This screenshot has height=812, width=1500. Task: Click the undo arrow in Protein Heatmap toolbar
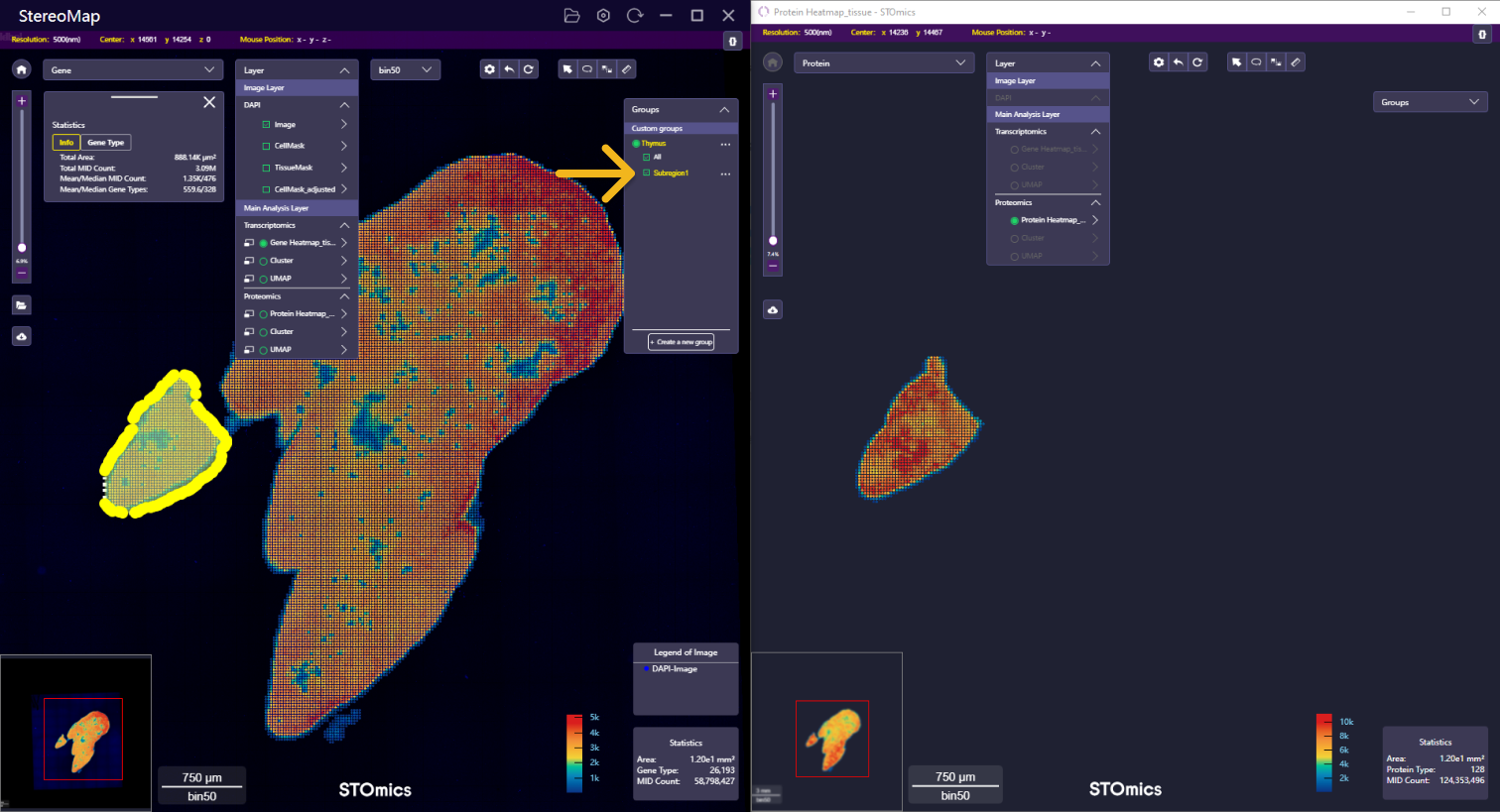pos(1178,62)
